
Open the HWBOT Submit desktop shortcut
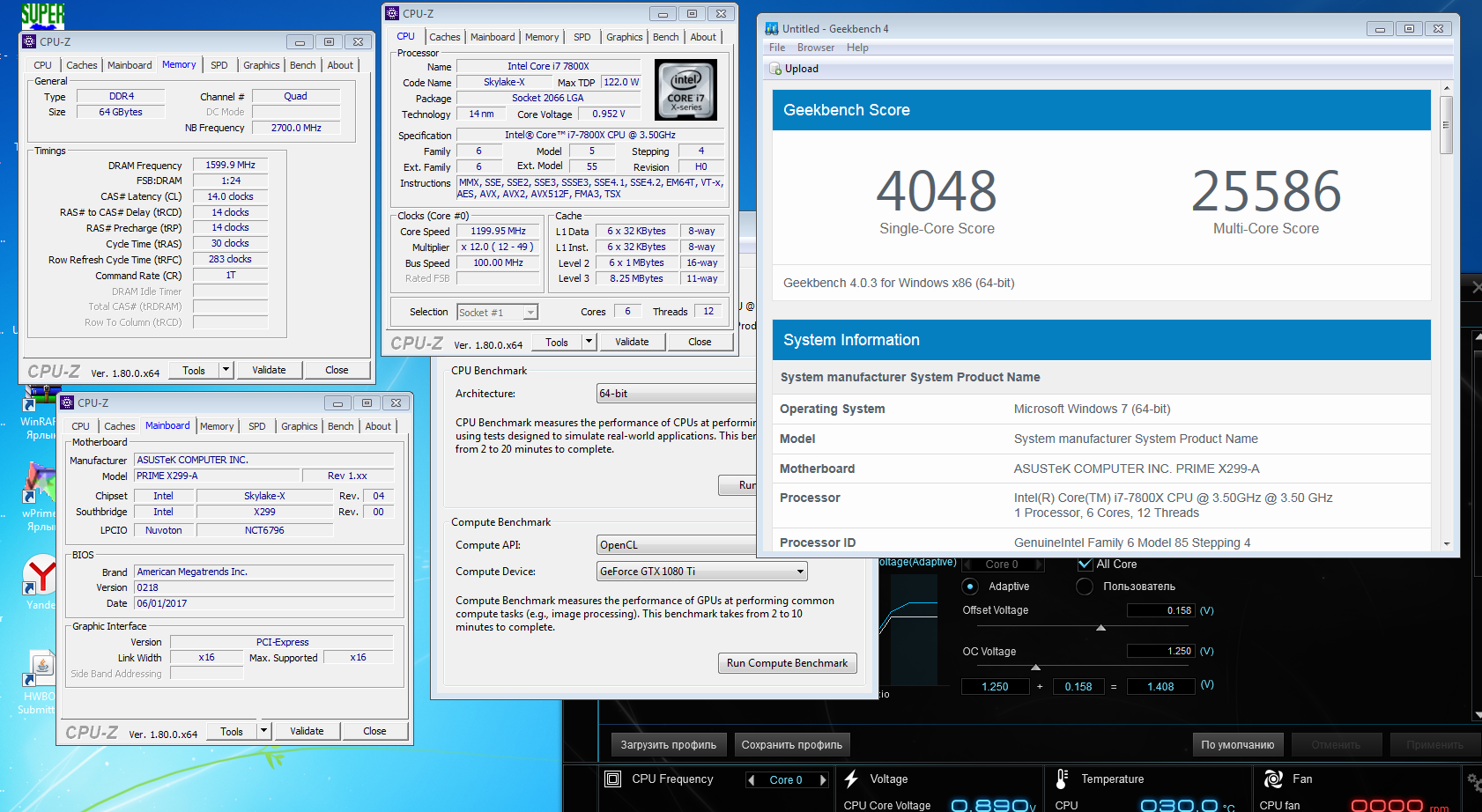click(x=38, y=683)
